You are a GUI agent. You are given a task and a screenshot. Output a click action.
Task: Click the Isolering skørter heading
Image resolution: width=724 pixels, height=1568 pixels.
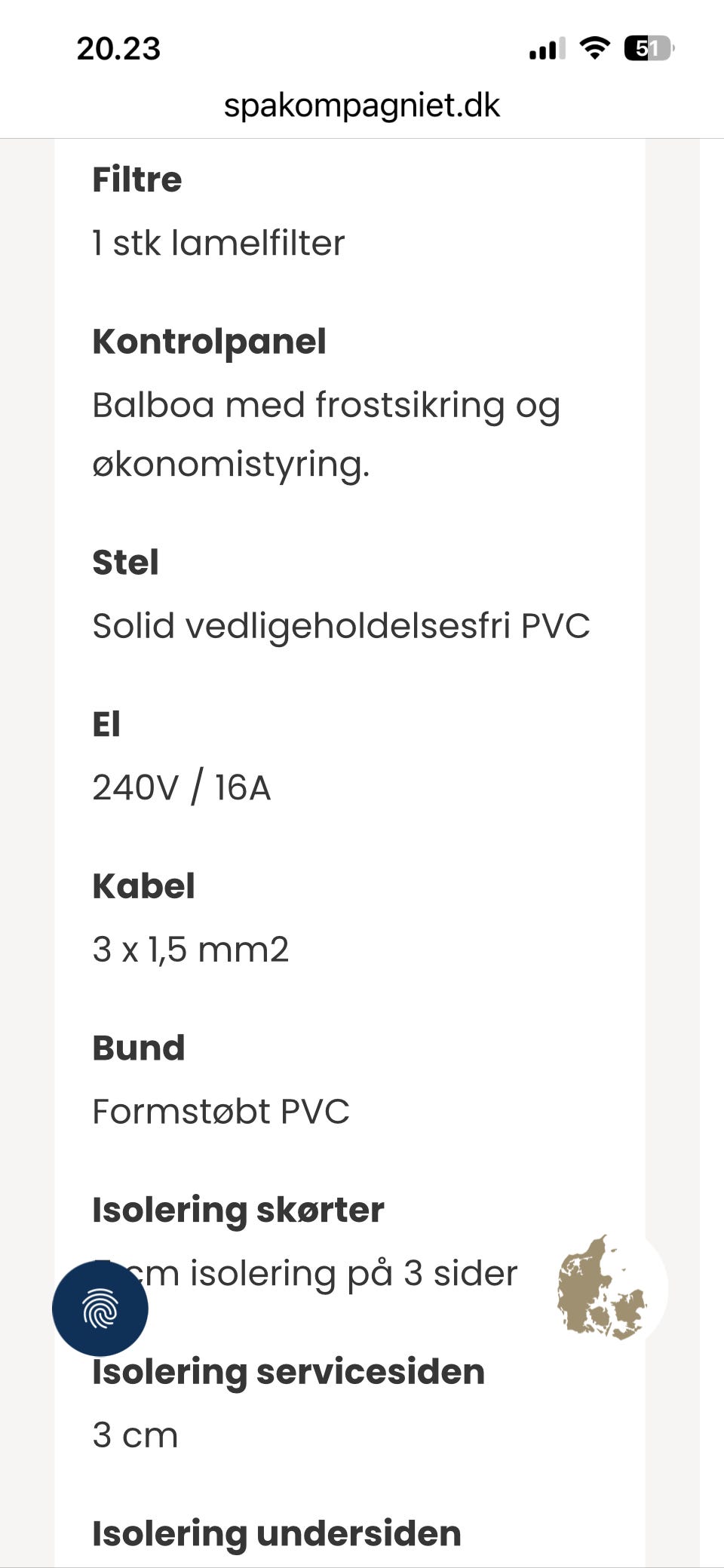click(238, 1209)
